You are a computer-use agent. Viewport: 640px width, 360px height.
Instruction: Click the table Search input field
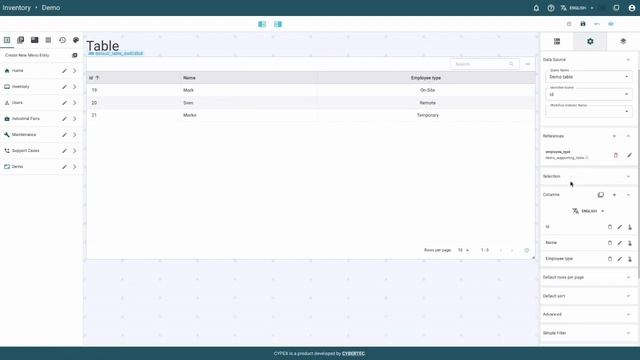click(484, 64)
